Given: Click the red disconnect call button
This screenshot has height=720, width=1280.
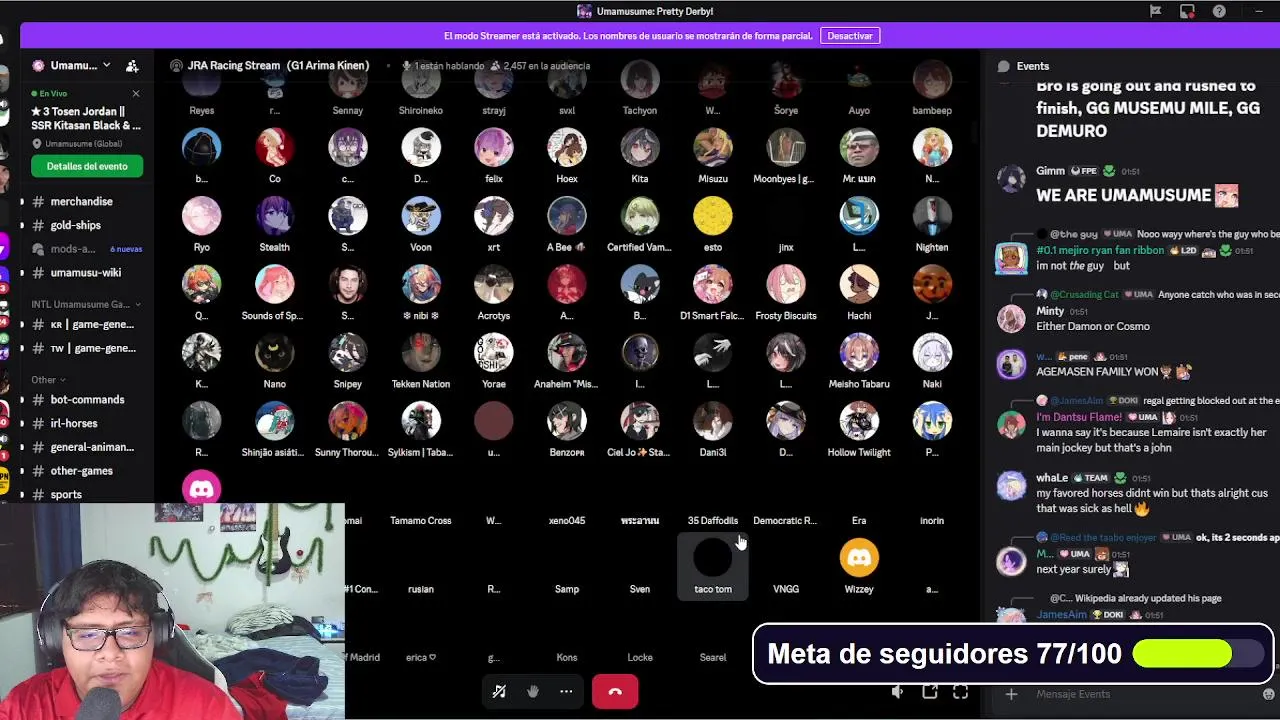Looking at the screenshot, I should point(615,691).
